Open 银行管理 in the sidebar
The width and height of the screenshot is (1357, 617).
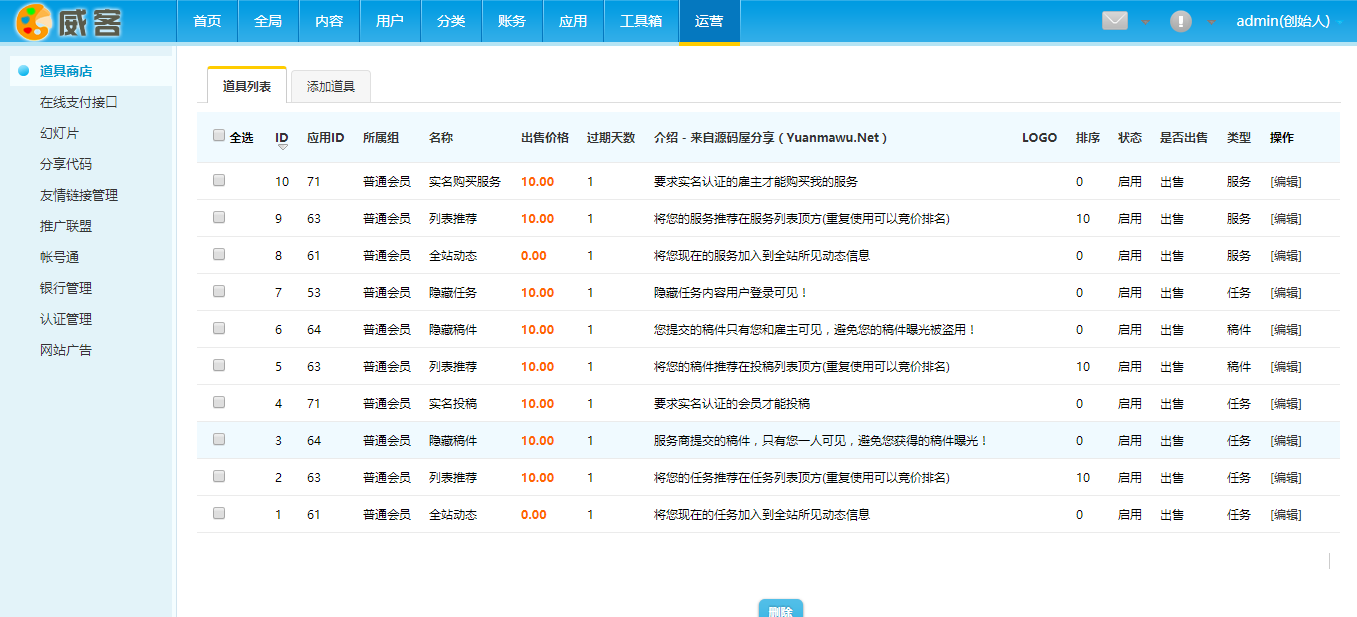66,288
